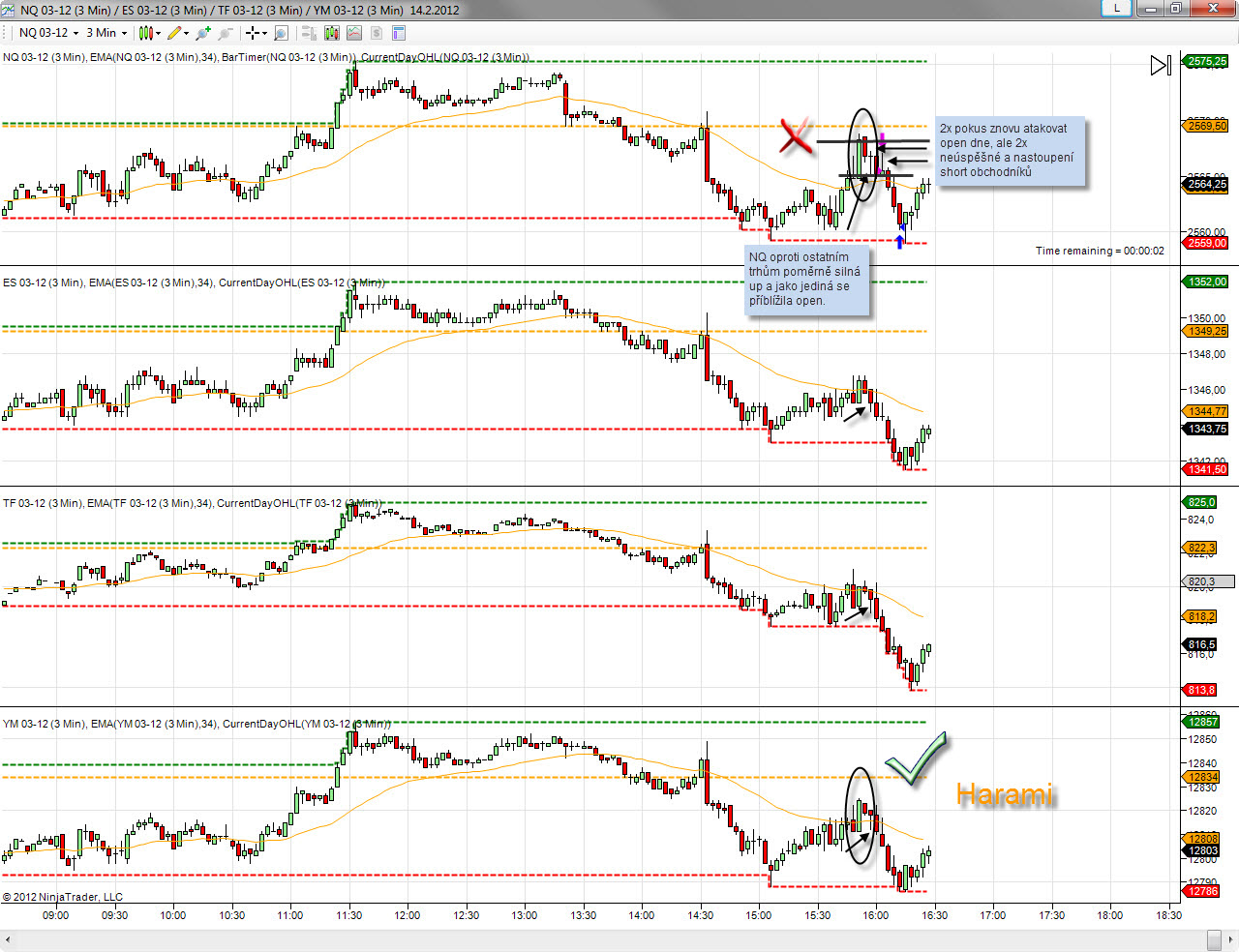Click the 2569,50 orange price marker
1239x952 pixels.
[1206, 126]
